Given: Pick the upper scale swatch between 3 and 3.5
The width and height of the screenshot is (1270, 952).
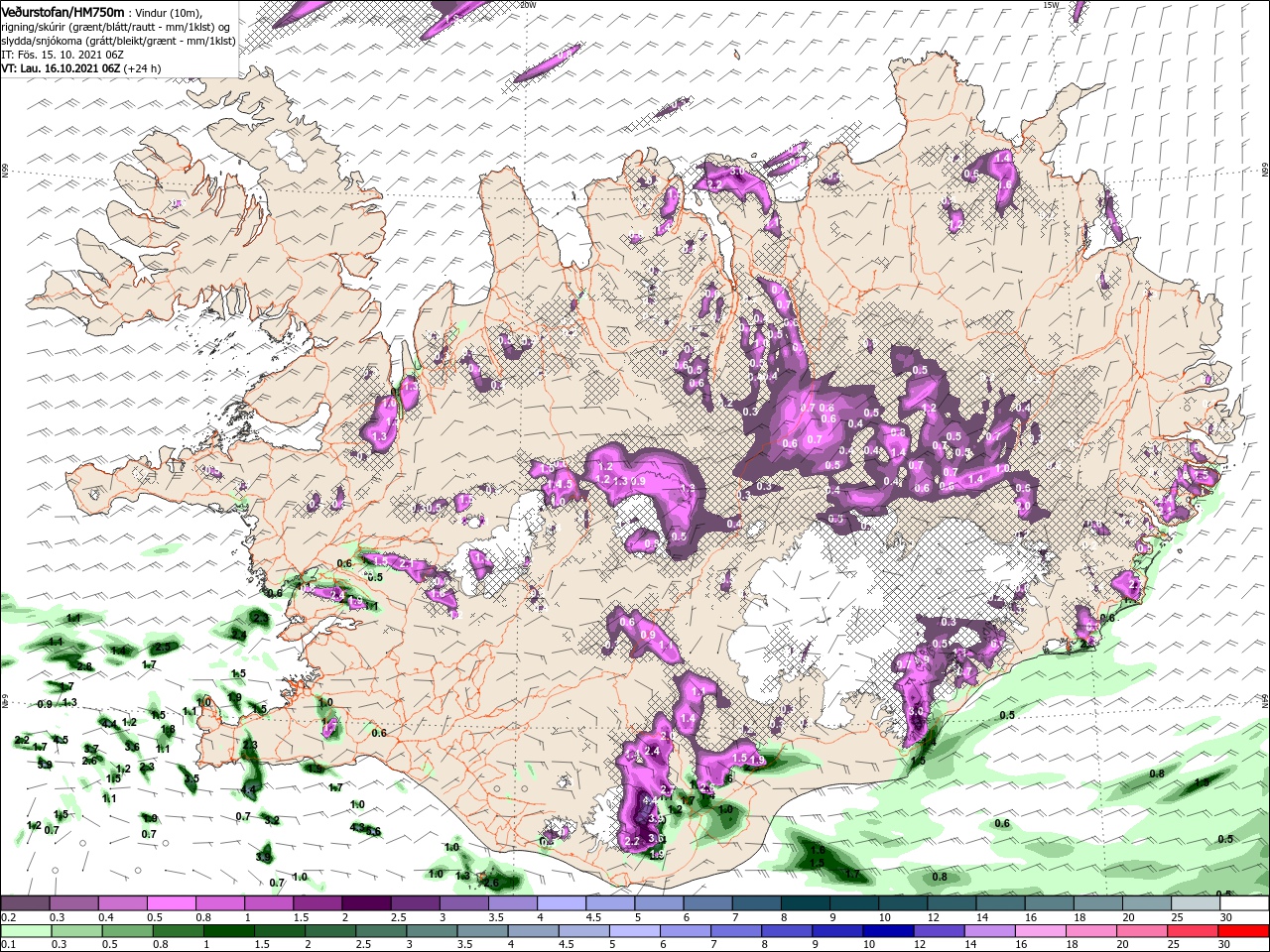Looking at the screenshot, I should click(463, 902).
